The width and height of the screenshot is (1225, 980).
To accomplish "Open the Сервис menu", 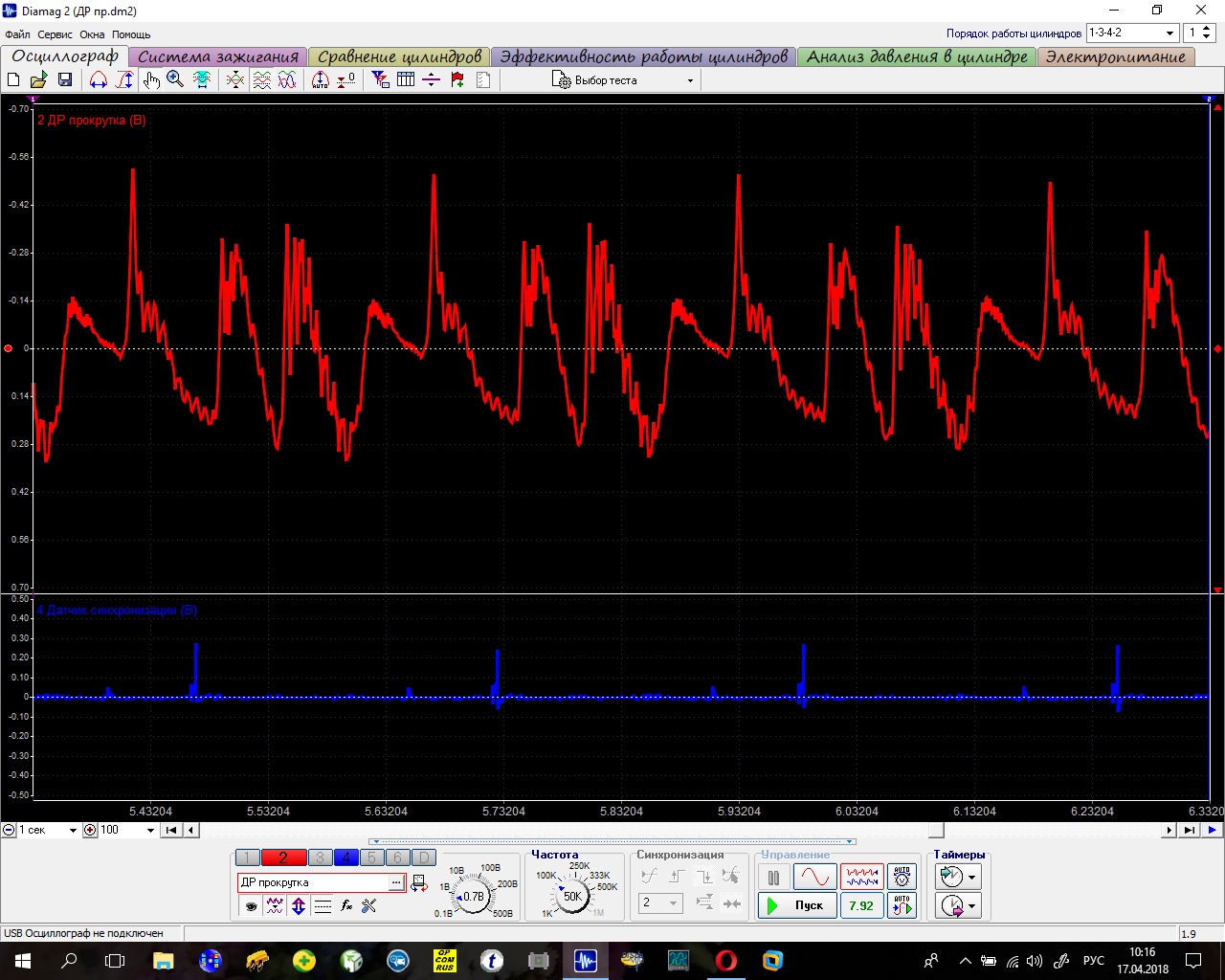I will [56, 34].
